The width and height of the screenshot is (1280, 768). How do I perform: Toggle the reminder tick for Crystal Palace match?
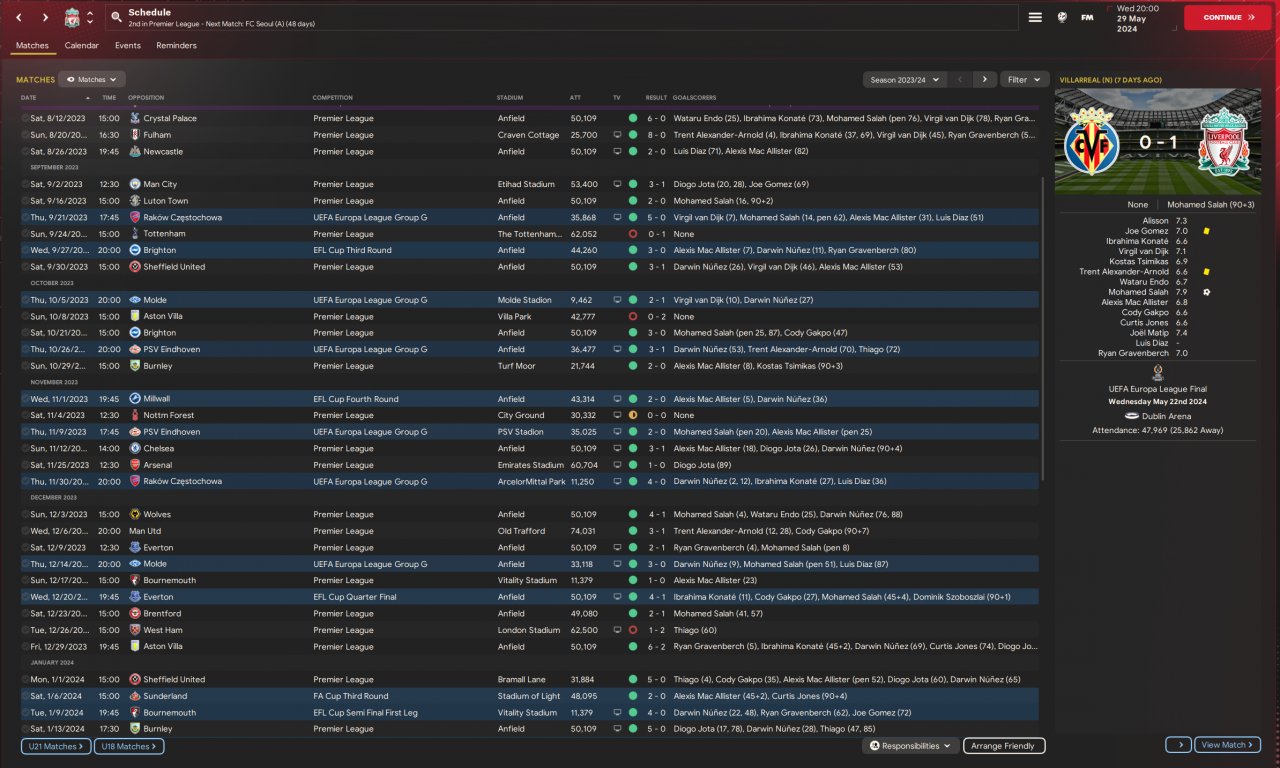pos(26,118)
